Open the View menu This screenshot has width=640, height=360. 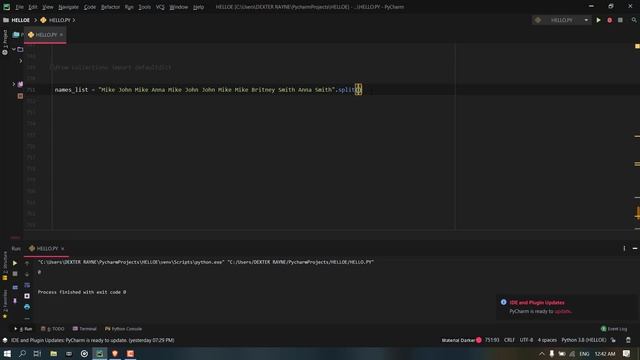[48, 7]
